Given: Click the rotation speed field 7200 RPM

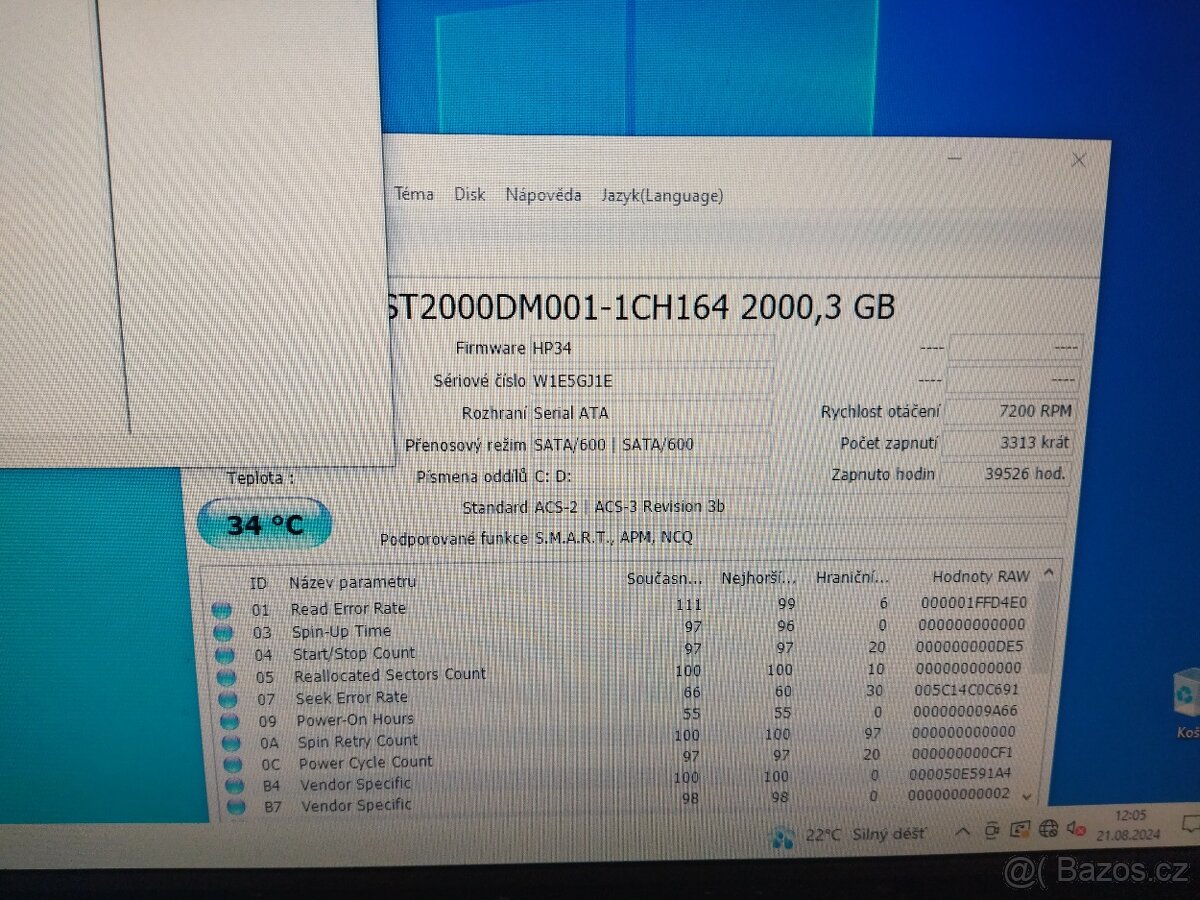Looking at the screenshot, I should click(1011, 411).
